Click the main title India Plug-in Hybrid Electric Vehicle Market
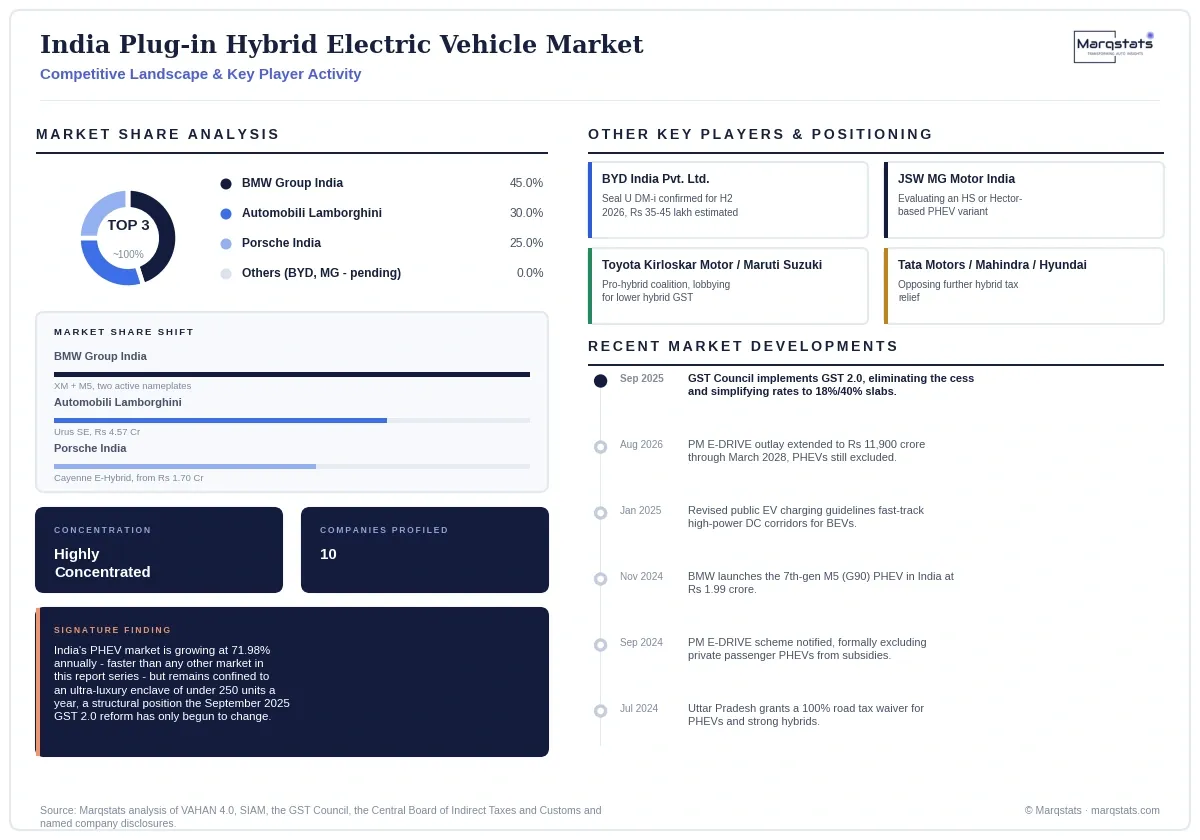The width and height of the screenshot is (1200, 840). (342, 45)
